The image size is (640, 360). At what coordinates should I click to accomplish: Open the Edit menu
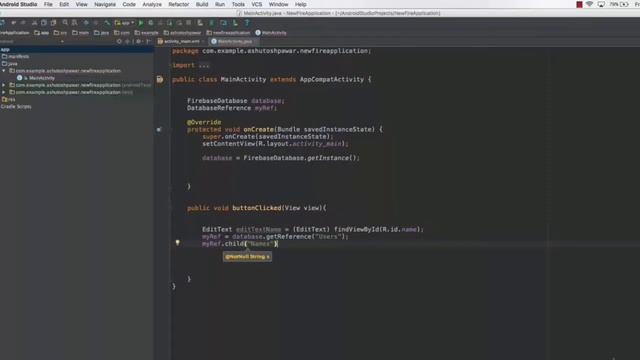64,4
